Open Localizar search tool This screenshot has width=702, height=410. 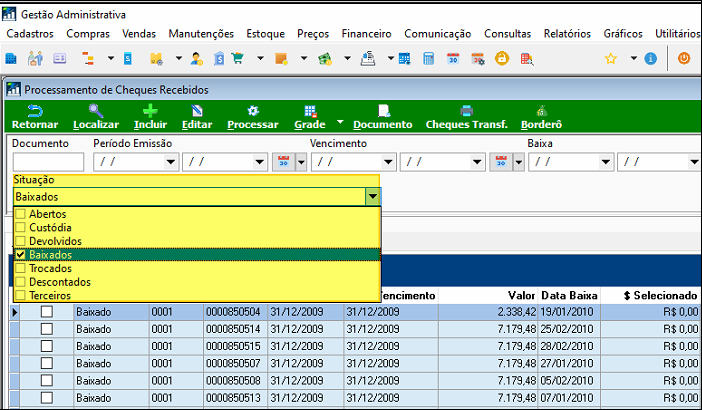coord(96,111)
